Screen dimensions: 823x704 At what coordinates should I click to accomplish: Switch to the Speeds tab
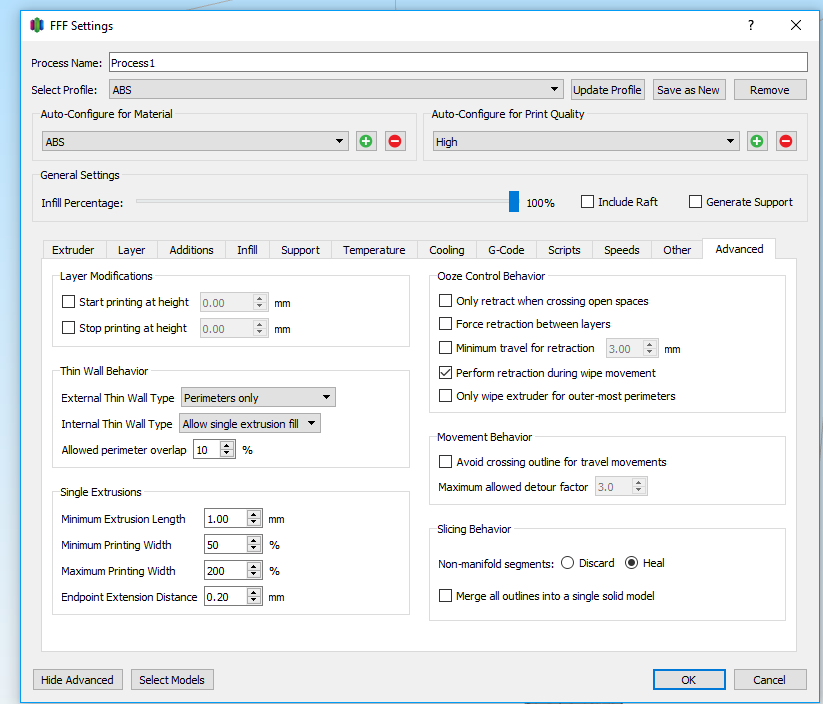[x=621, y=250]
